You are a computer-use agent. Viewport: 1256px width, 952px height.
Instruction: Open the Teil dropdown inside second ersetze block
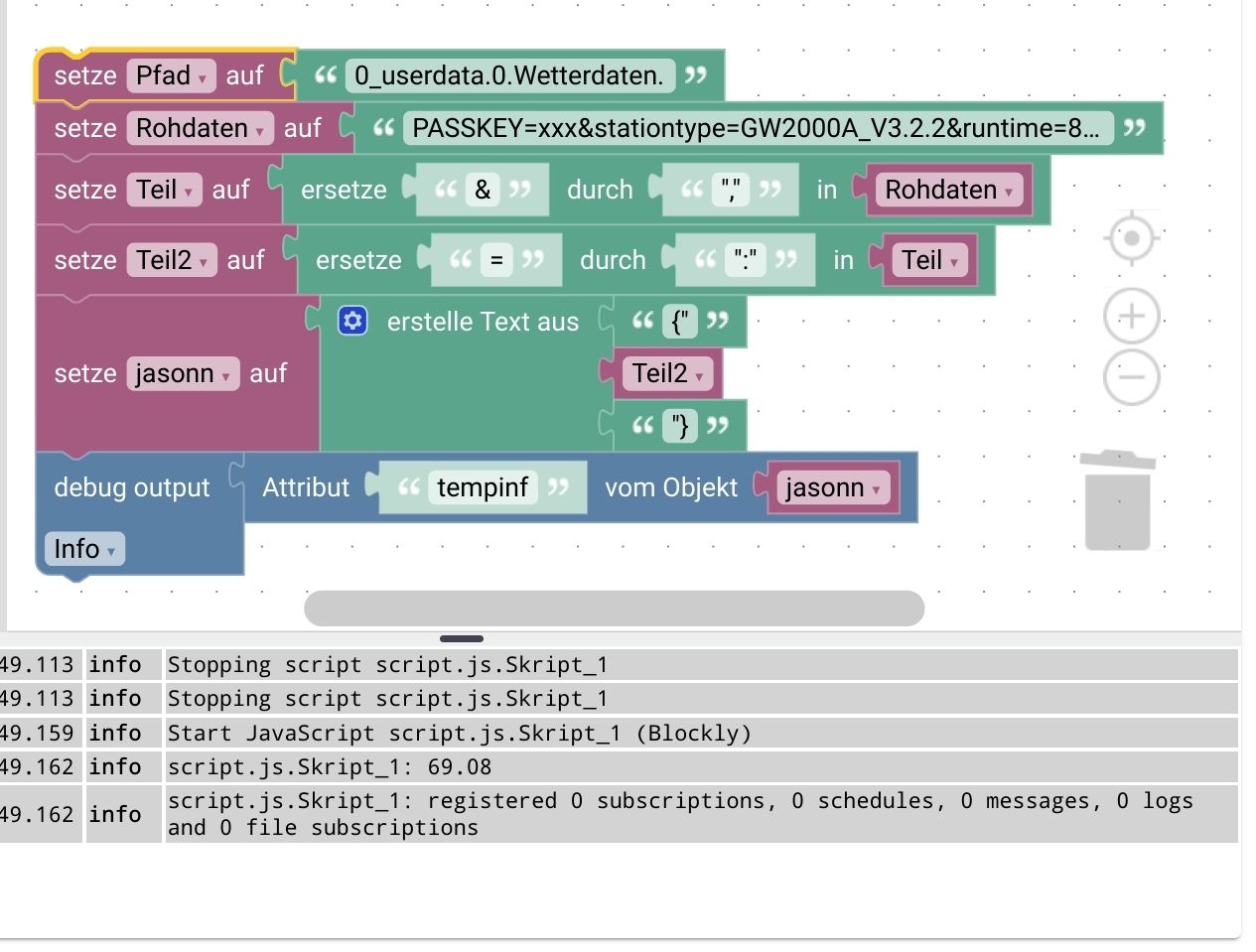[929, 260]
